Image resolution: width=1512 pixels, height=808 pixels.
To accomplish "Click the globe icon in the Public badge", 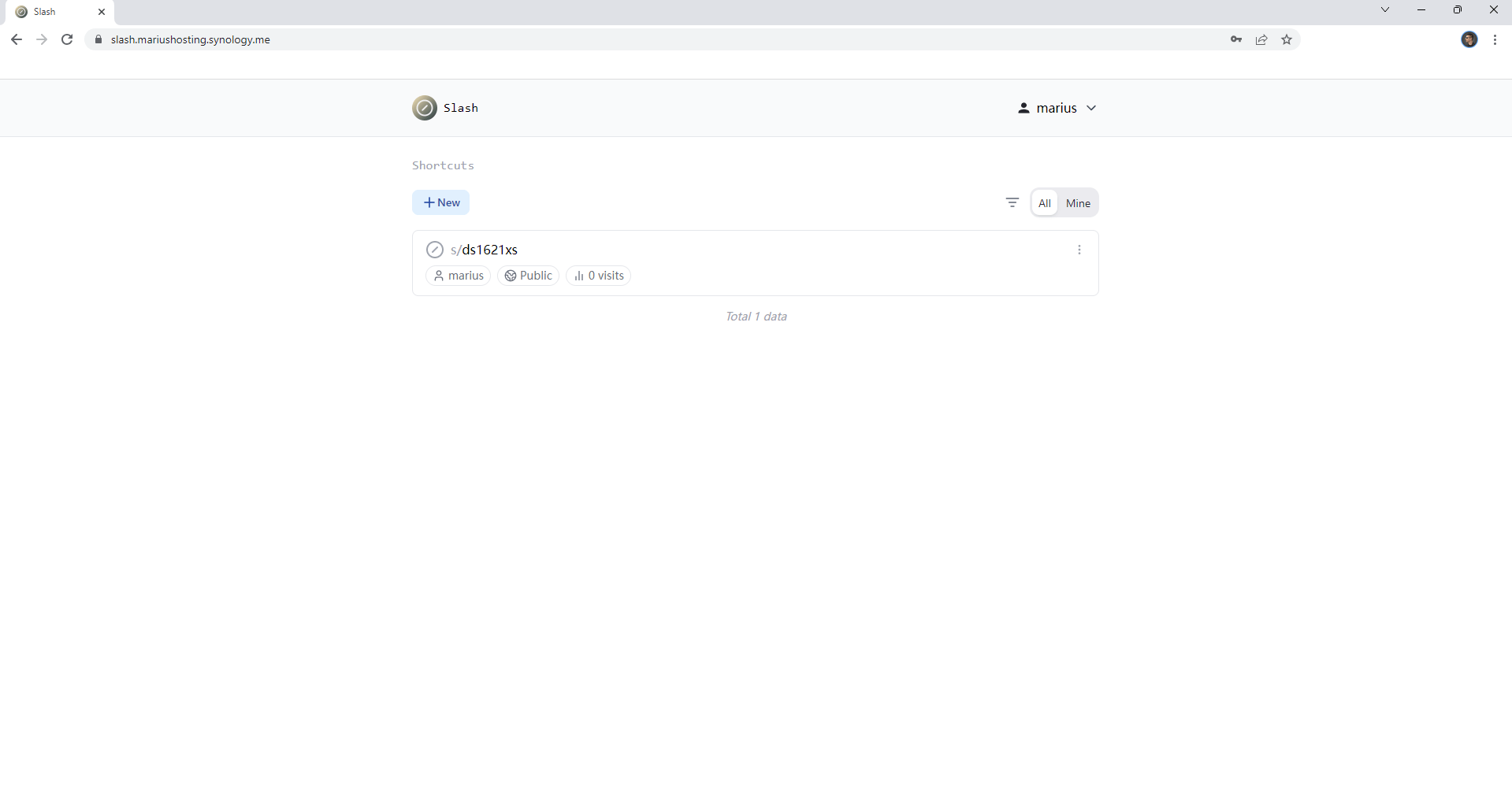I will (510, 276).
